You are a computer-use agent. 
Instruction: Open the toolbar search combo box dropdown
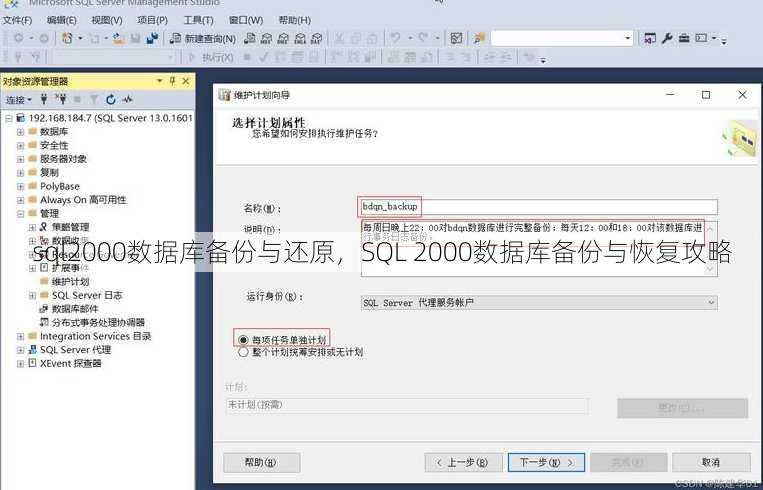627,38
